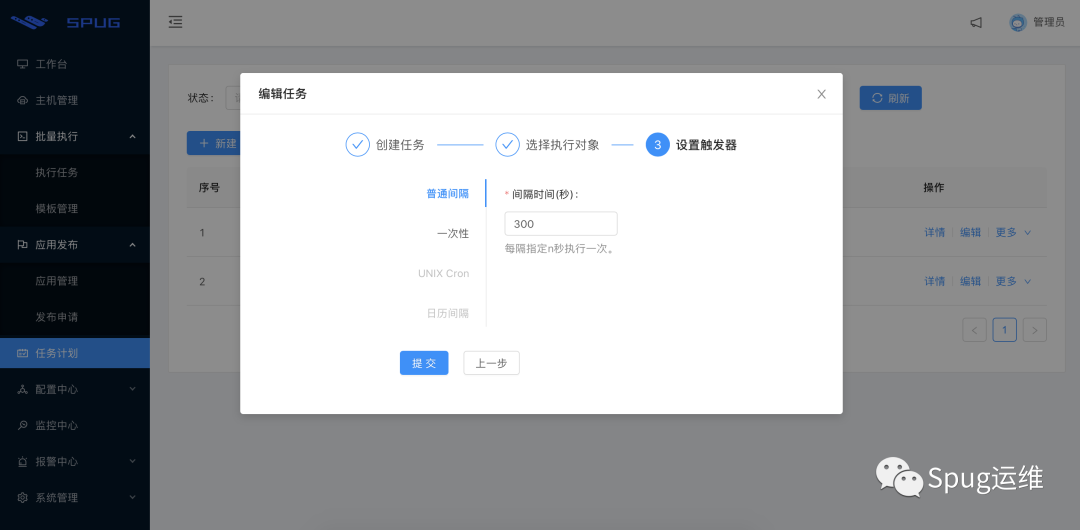Close the 编辑任务 dialog with X

click(821, 94)
